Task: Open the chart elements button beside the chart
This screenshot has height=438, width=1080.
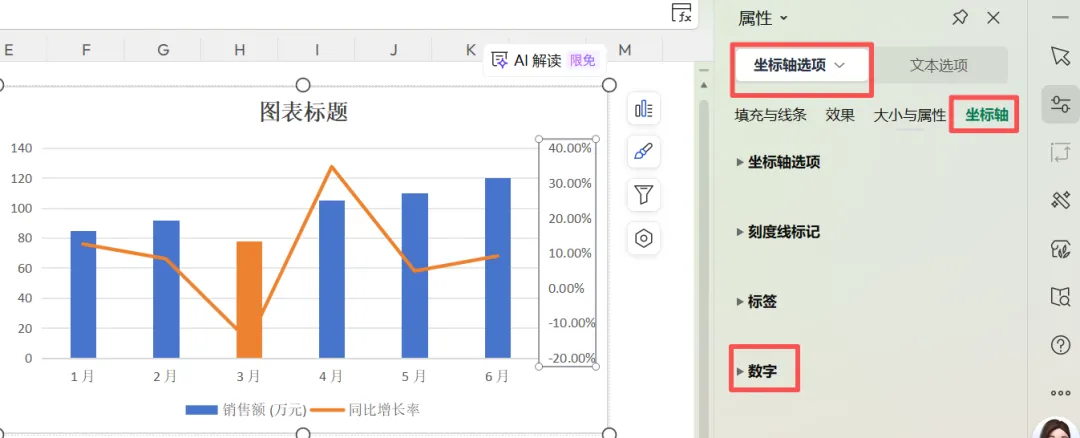Action: [x=644, y=109]
